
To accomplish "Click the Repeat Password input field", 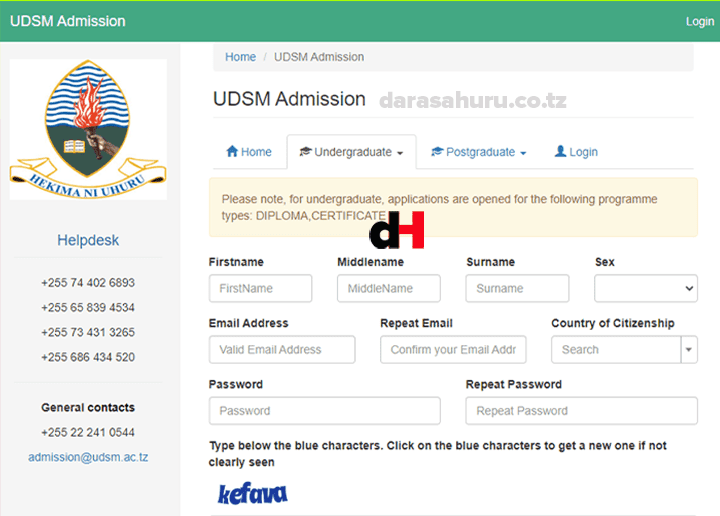I will 581,411.
